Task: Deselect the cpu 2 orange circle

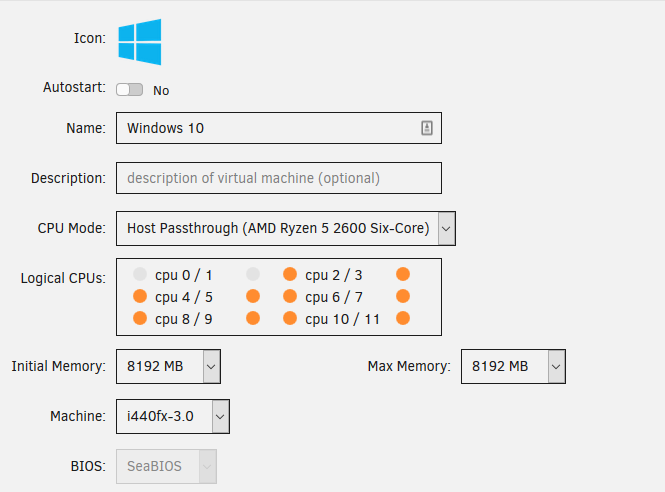Action: pyautogui.click(x=290, y=274)
